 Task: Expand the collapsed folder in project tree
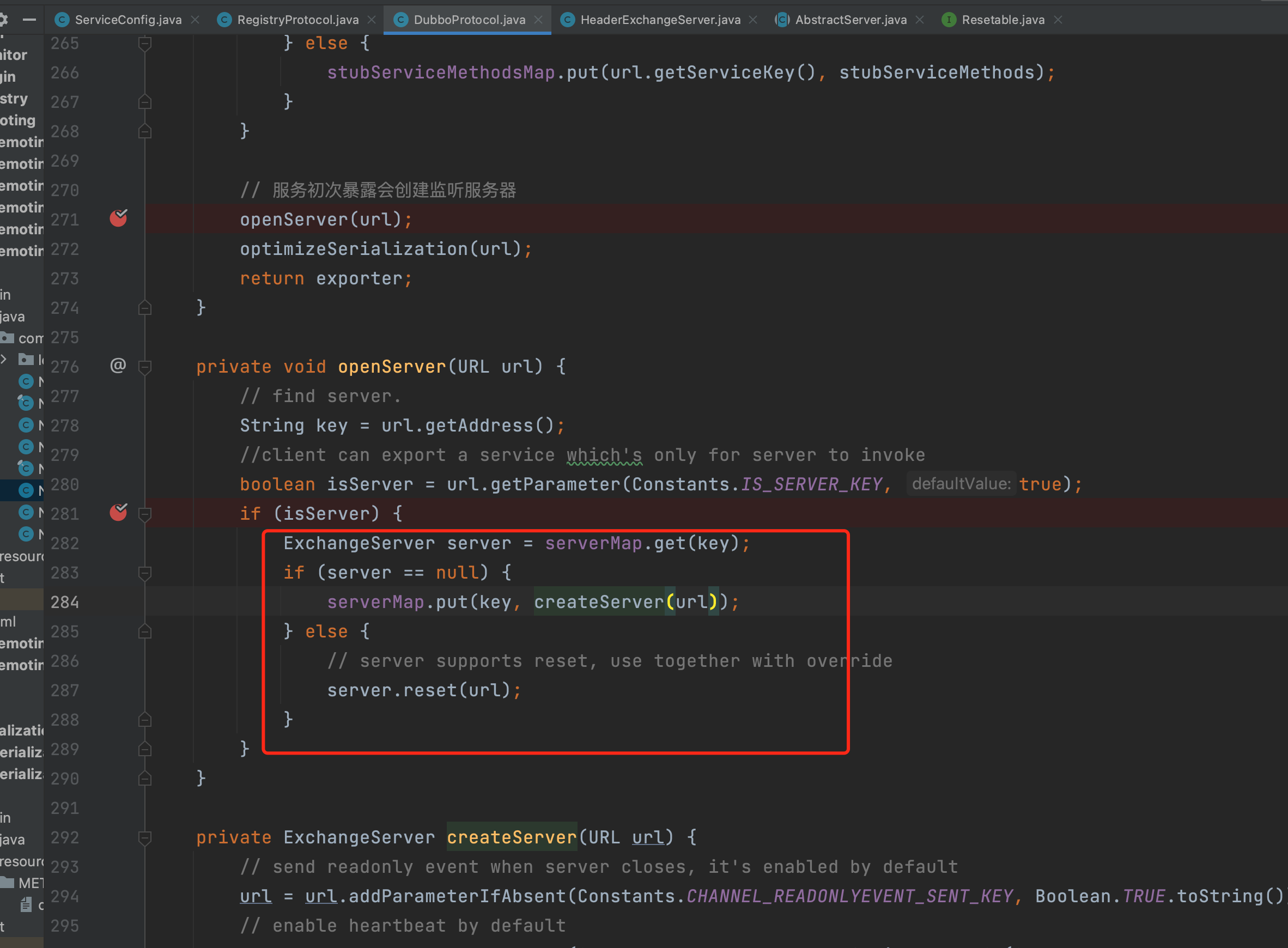coord(4,359)
